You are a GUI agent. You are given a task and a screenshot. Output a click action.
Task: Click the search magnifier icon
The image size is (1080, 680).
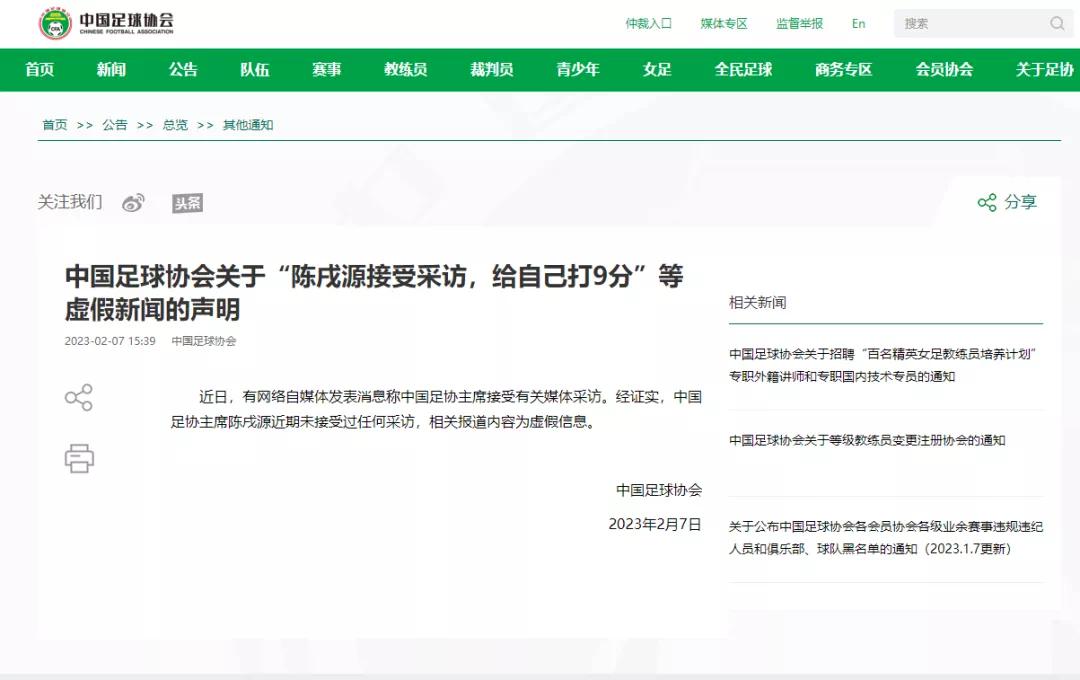[1057, 24]
